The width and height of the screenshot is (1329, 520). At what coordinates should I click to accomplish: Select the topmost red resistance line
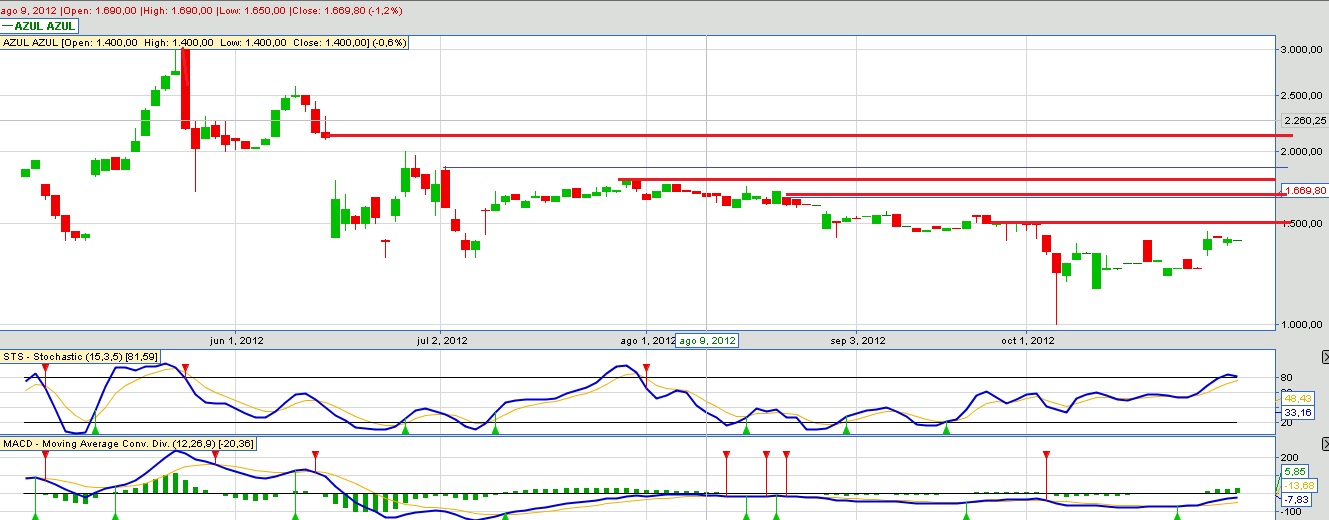coord(800,135)
